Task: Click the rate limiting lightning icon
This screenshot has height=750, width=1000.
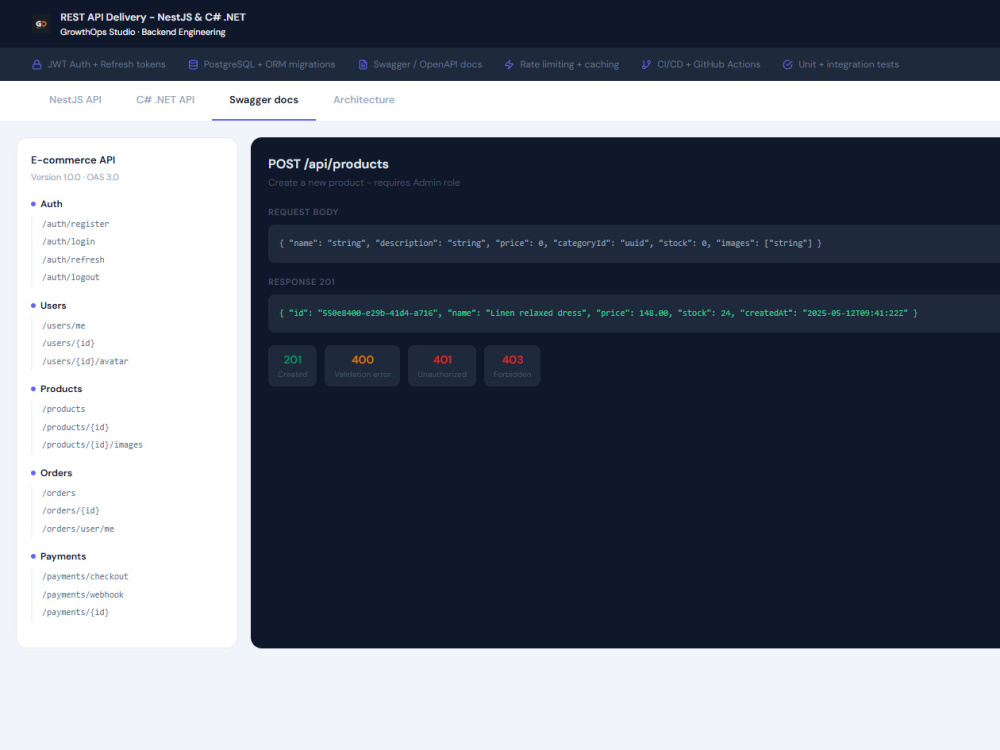Action: (x=509, y=64)
